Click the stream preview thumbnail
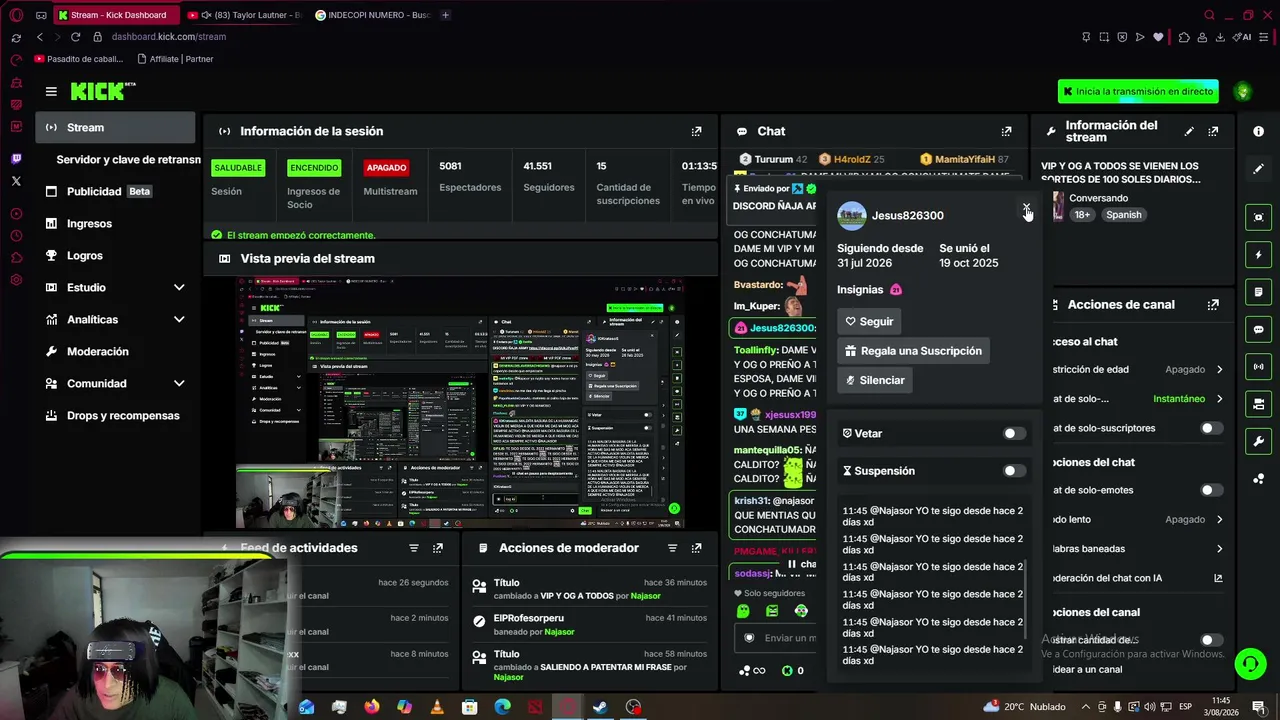The width and height of the screenshot is (1280, 720). (x=461, y=403)
